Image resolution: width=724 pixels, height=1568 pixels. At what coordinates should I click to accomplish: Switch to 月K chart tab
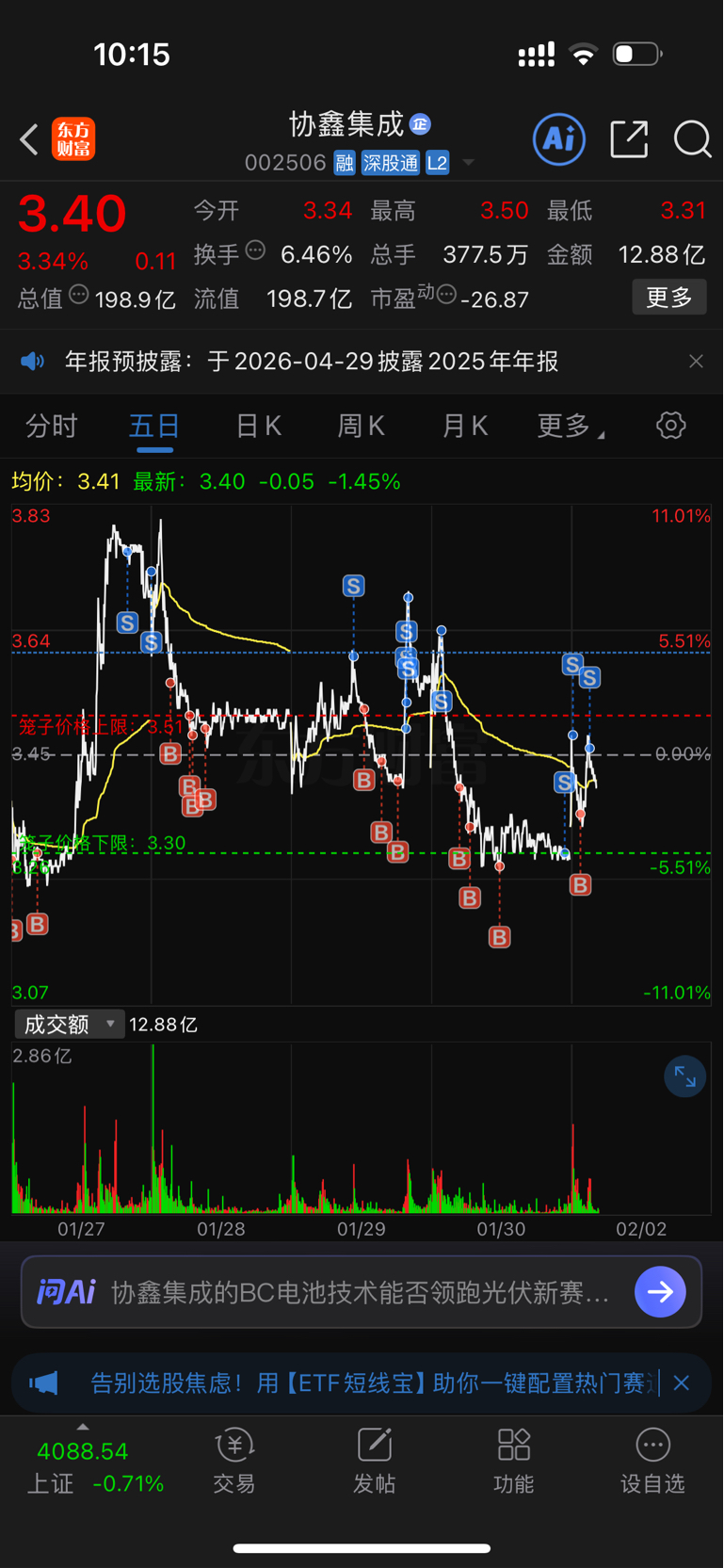coord(465,426)
